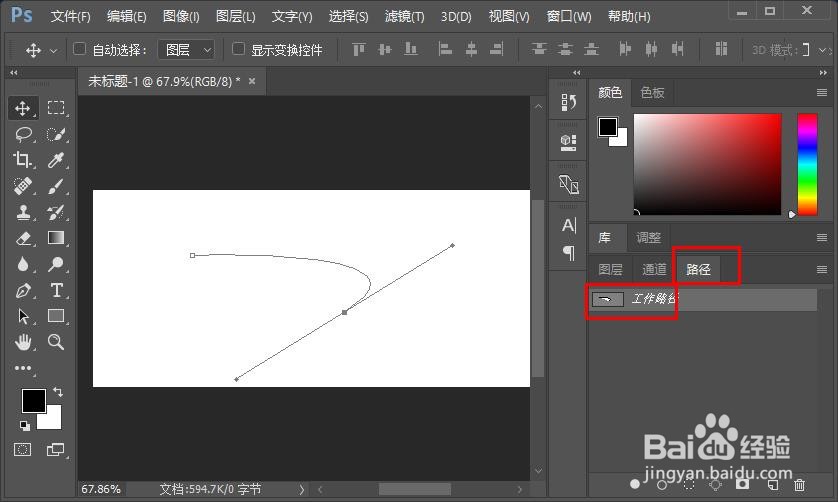Switch to the 路径 tab
Image resolution: width=838 pixels, height=502 pixels.
[x=698, y=269]
